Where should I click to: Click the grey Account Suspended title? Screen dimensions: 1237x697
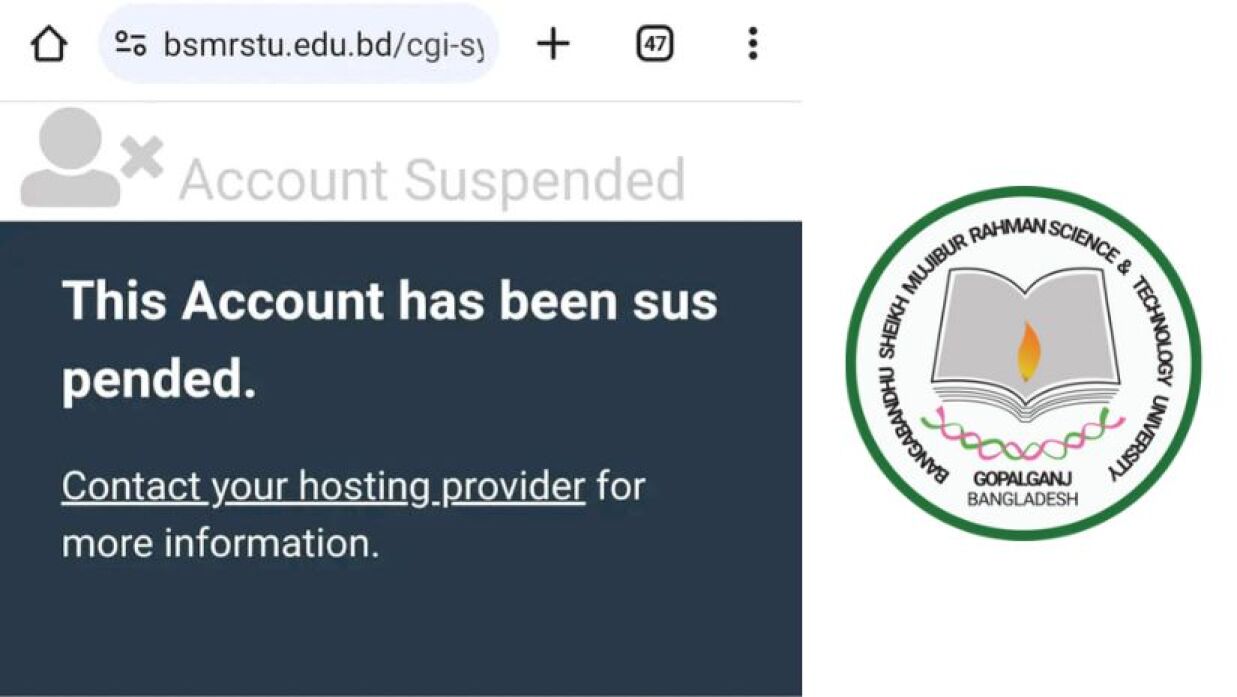pyautogui.click(x=432, y=181)
